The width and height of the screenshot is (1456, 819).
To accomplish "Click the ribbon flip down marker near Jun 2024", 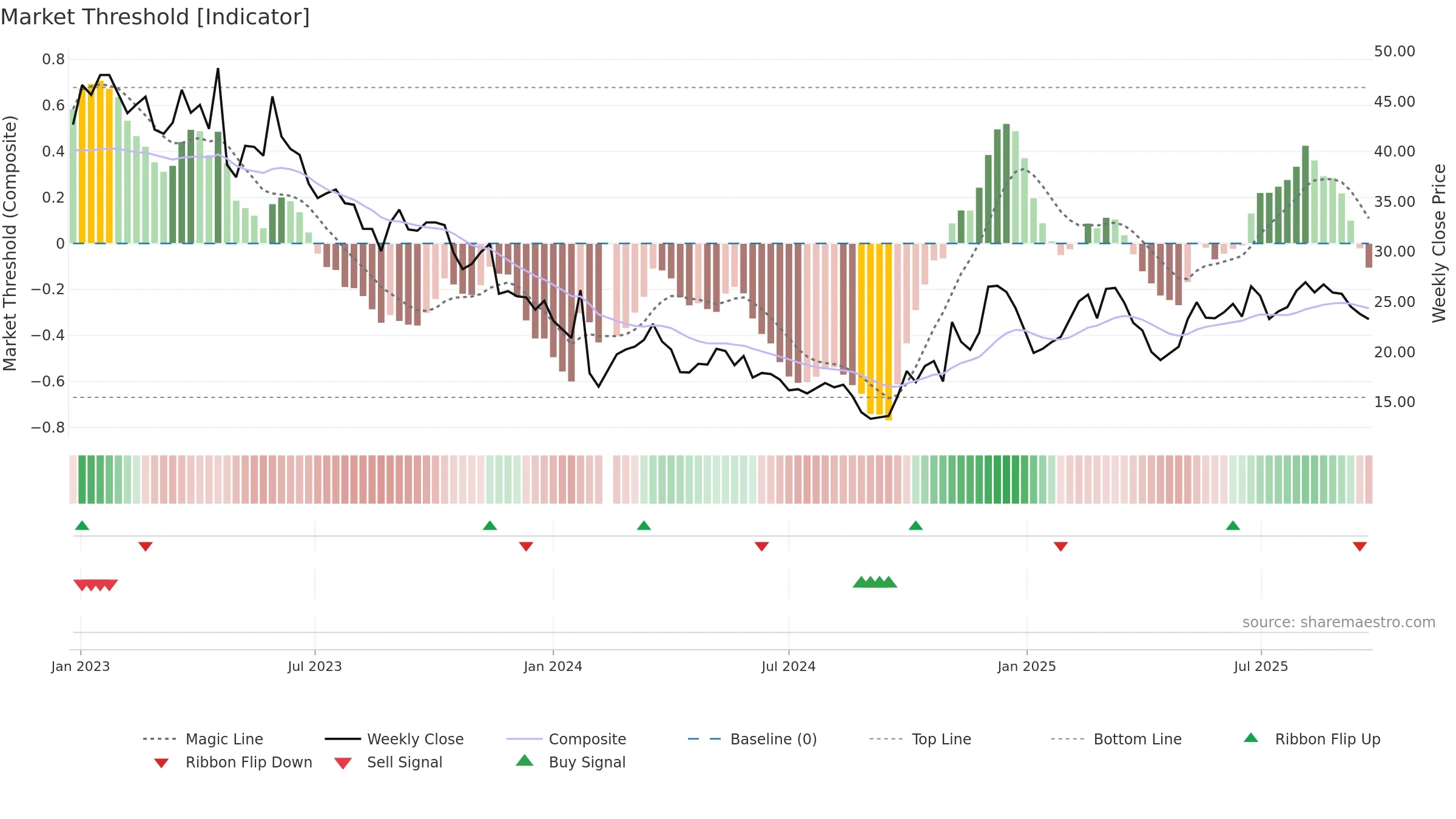I will click(761, 547).
